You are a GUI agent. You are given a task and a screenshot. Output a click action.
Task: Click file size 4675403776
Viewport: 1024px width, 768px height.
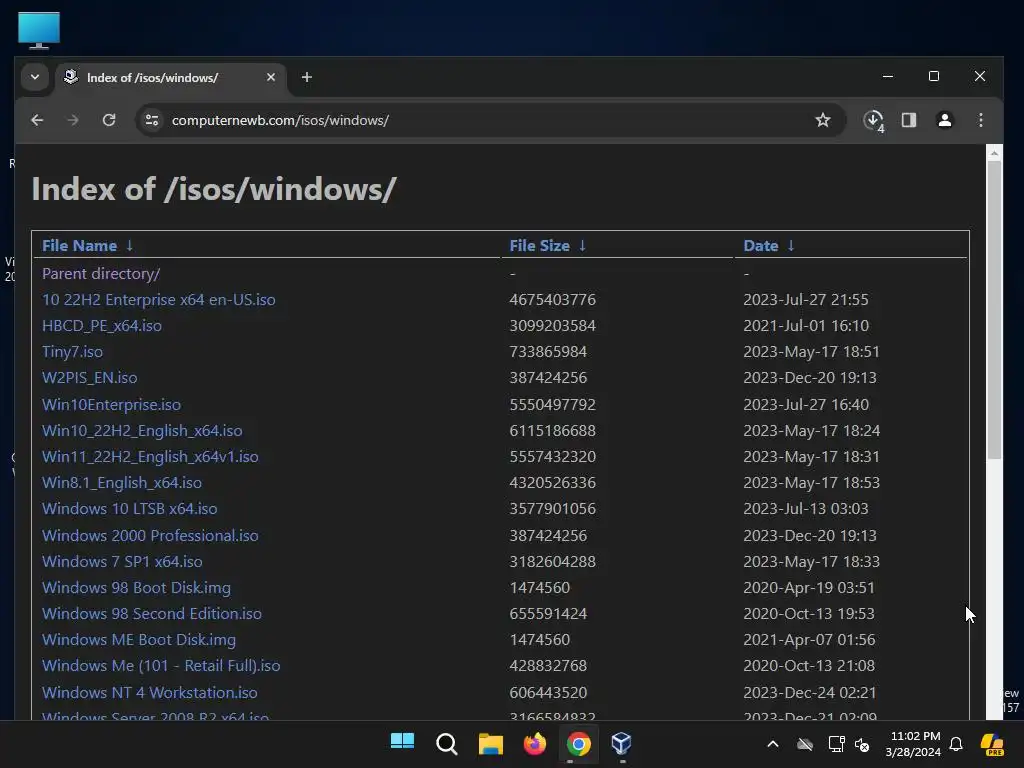point(552,300)
